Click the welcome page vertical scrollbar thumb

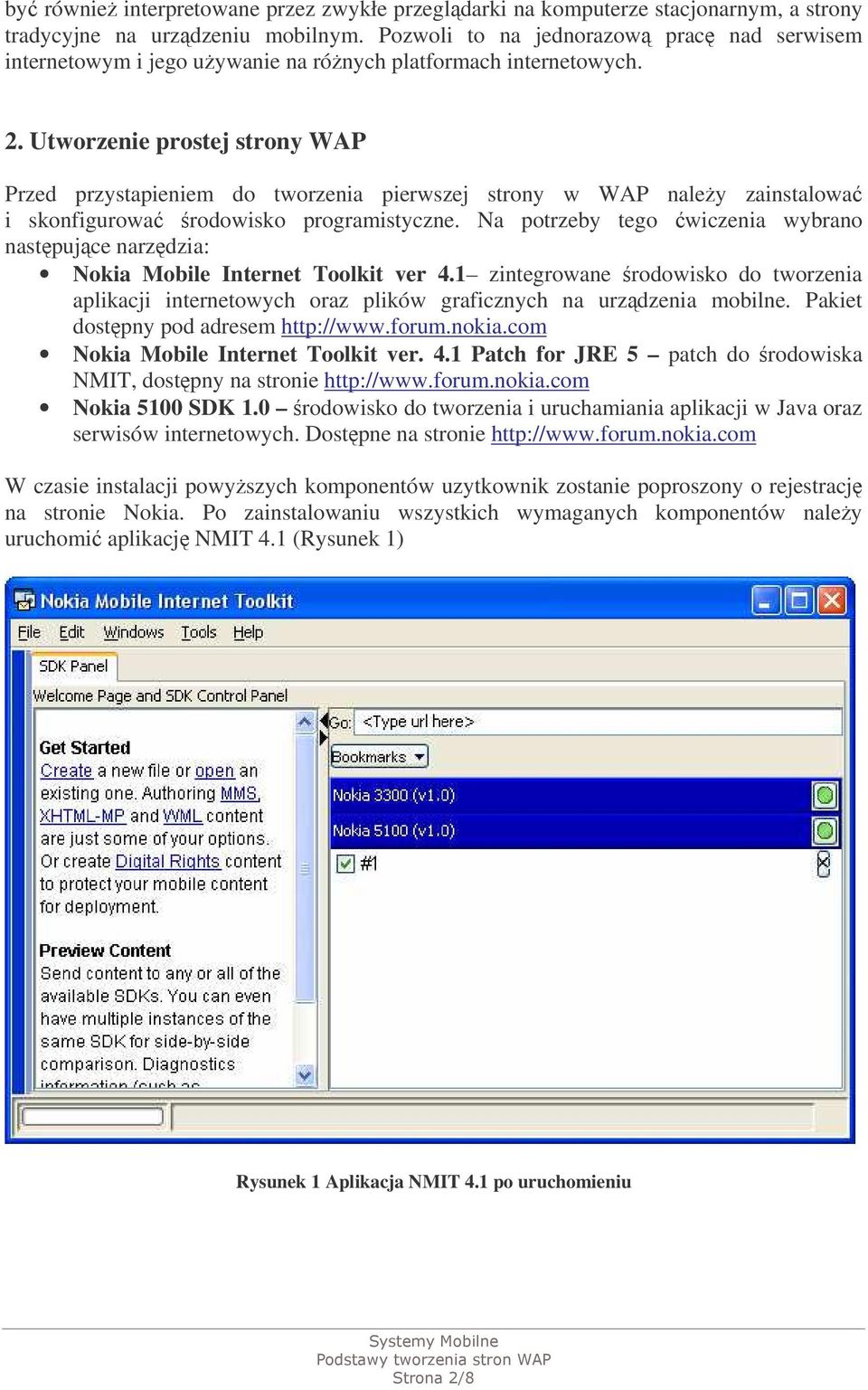305,867
